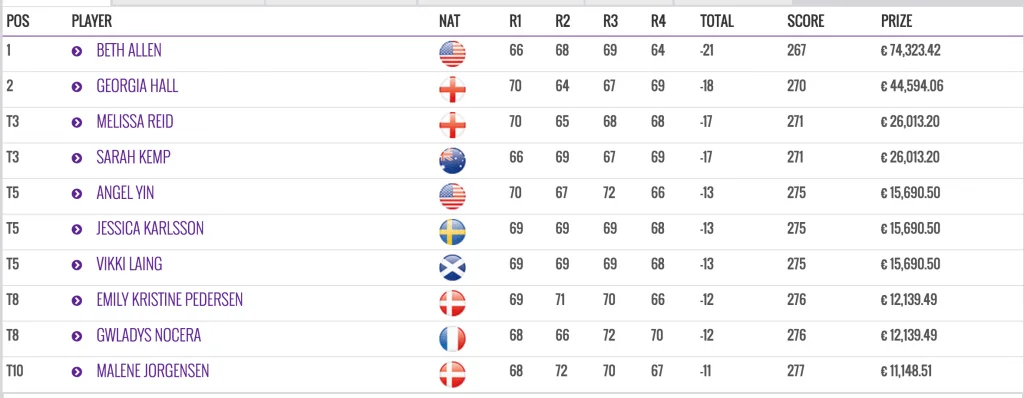Expand Vikki Laing's row with the purple arrow
Image resolution: width=1024 pixels, height=398 pixels.
(x=77, y=265)
